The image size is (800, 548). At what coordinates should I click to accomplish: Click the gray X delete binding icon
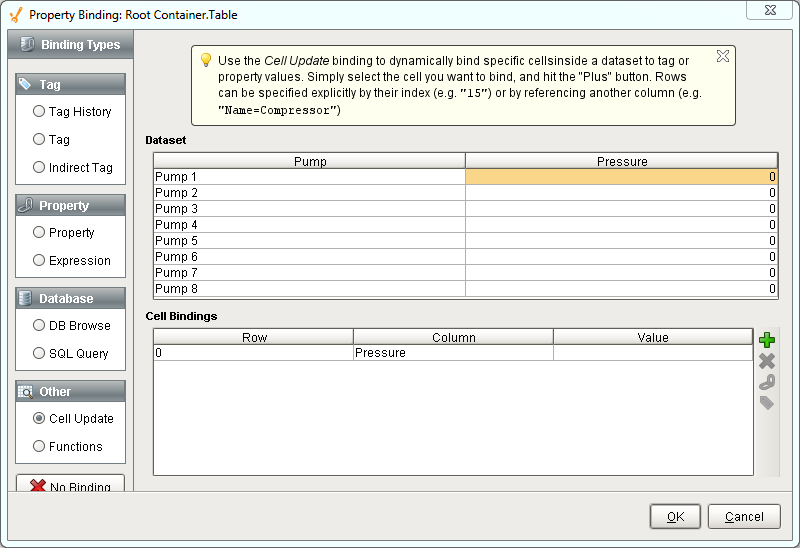tap(767, 361)
